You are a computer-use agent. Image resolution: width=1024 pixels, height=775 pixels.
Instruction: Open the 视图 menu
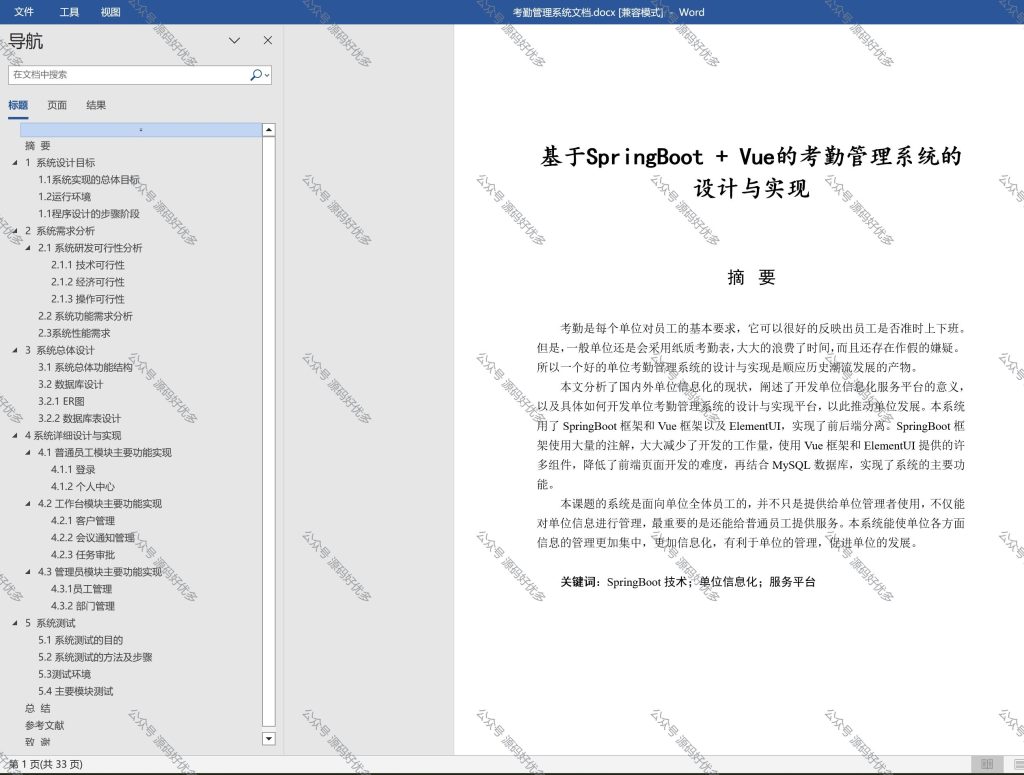coord(110,12)
